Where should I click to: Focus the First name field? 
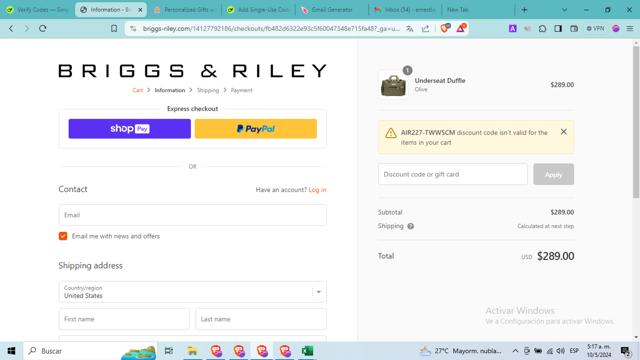click(124, 319)
